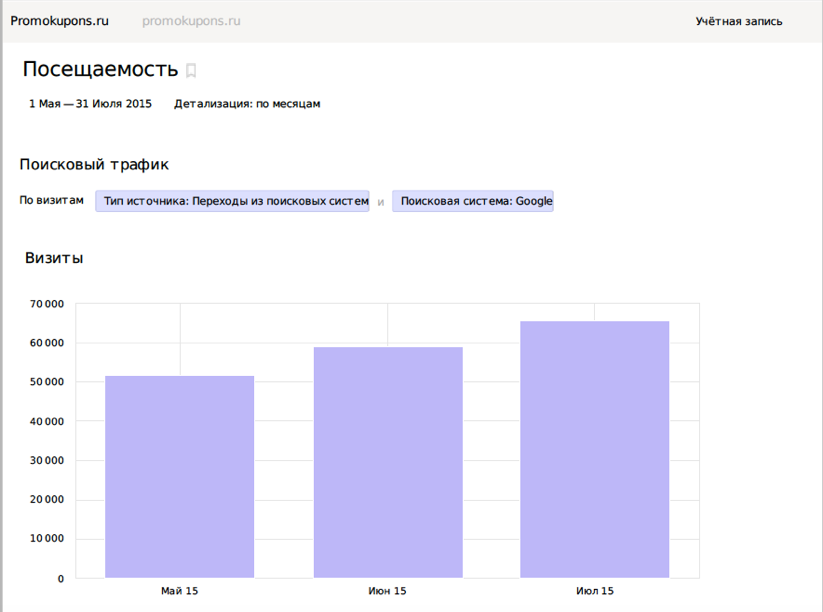Select the Июл 15 bar in chart
The height and width of the screenshot is (612, 823).
595,450
